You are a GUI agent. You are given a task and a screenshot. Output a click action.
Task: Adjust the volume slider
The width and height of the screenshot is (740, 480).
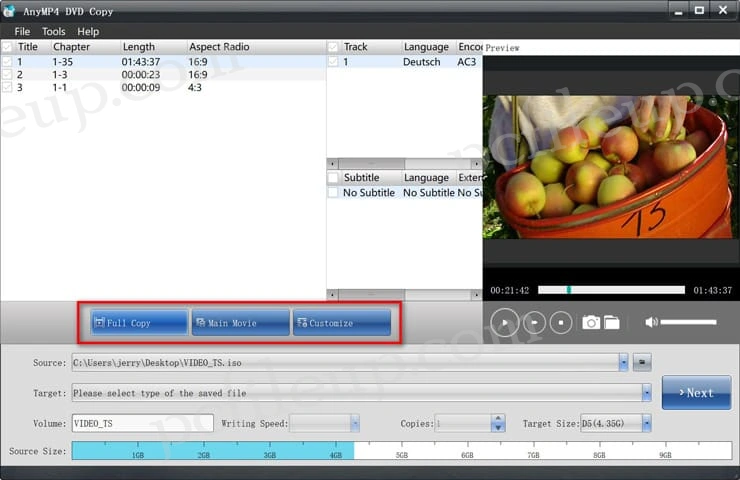688,322
